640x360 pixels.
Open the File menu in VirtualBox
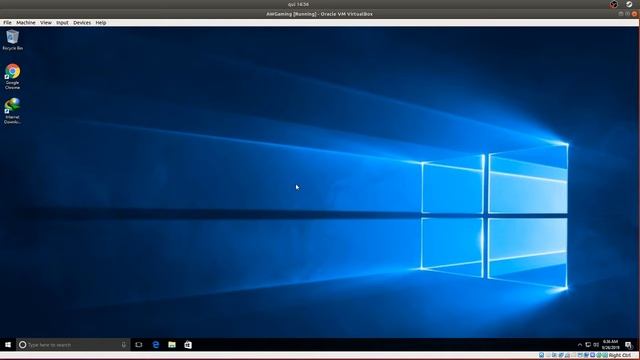7,23
